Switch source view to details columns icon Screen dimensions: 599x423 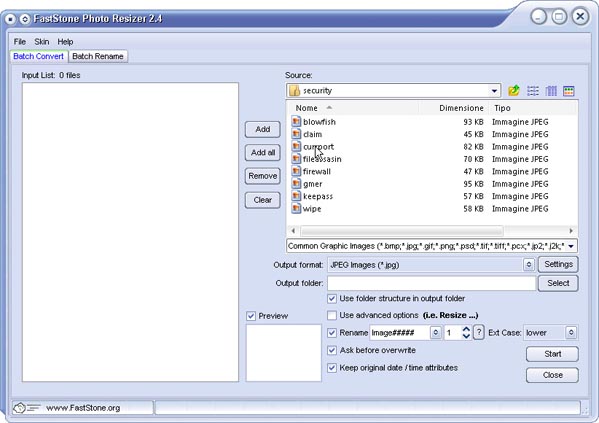tap(551, 91)
